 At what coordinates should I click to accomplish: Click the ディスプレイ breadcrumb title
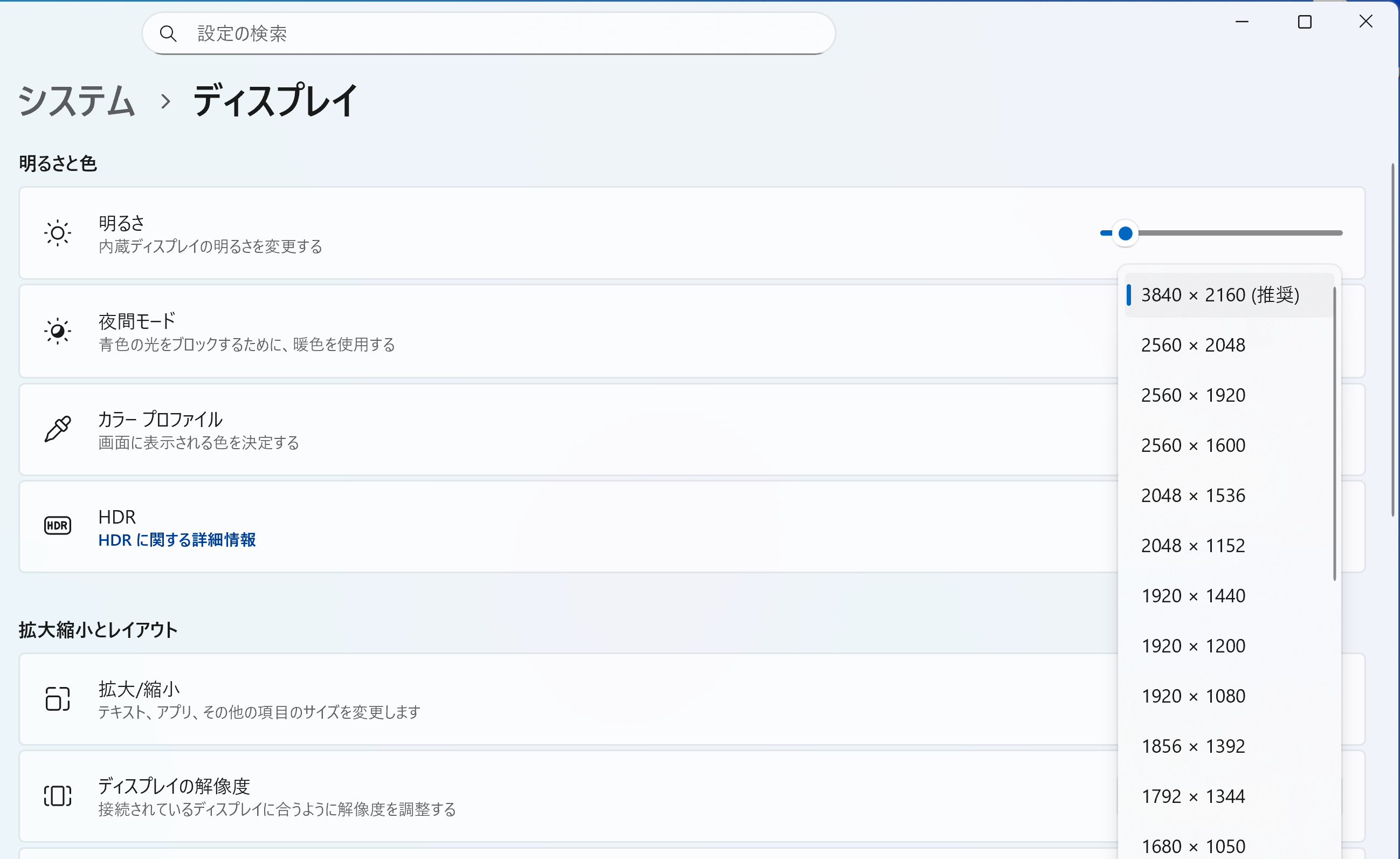275,101
